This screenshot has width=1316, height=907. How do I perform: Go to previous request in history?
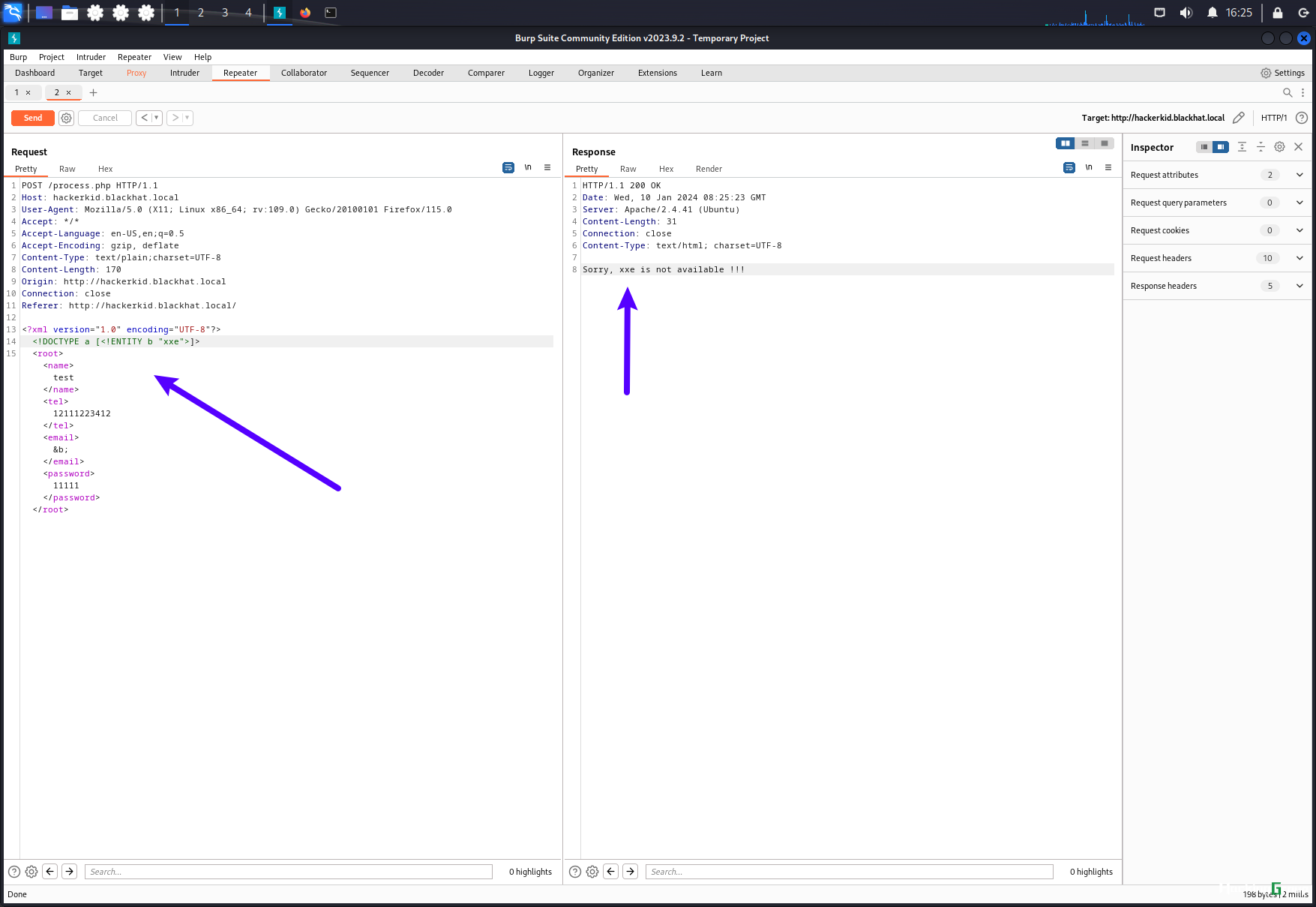(144, 118)
